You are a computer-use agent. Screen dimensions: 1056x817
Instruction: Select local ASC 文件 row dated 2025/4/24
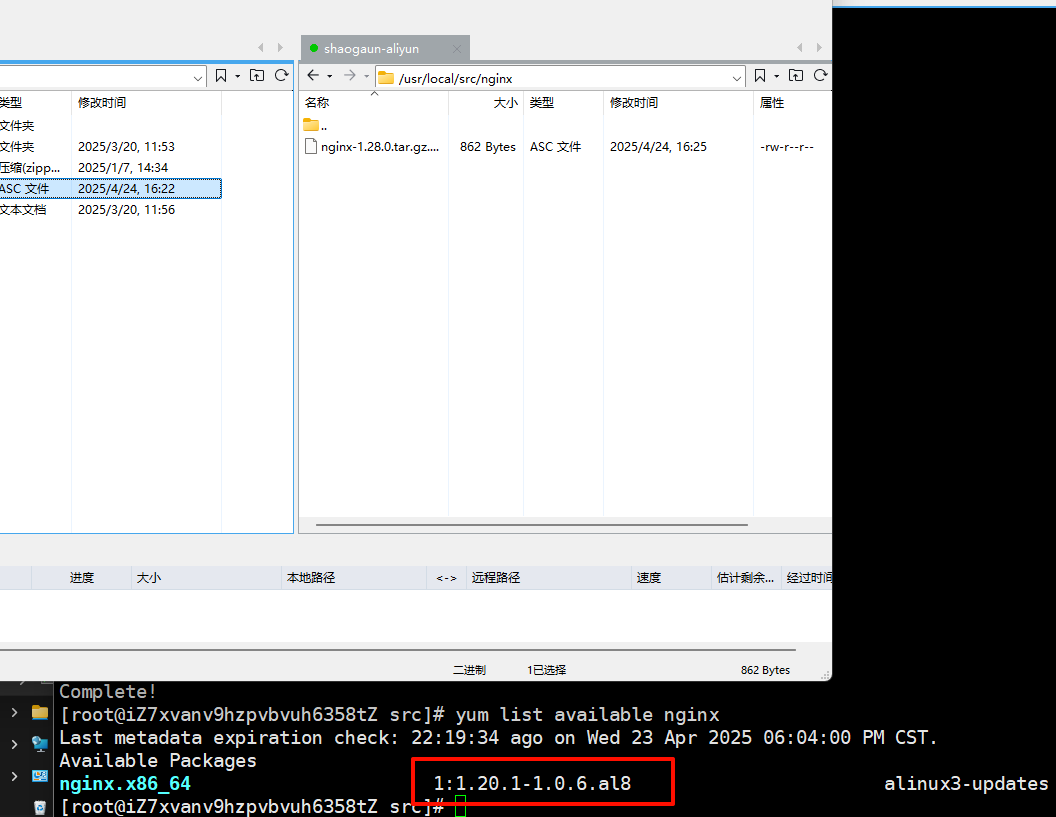click(110, 189)
